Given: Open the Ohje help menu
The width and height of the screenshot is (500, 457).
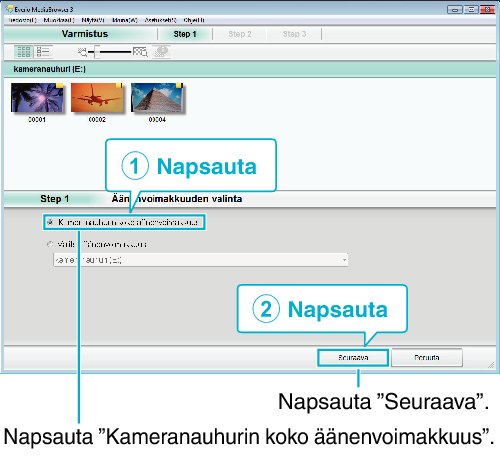Looking at the screenshot, I should [x=194, y=20].
